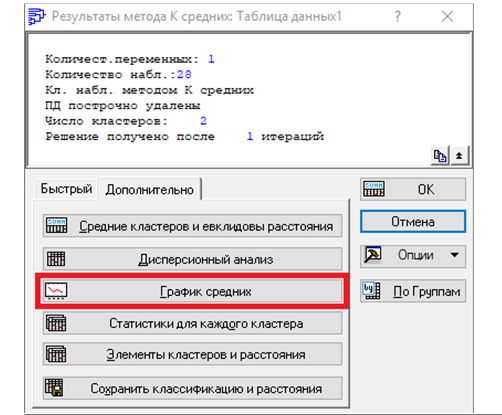The image size is (502, 415).
Task: Click the line chart icon for График средних
Action: coord(56,291)
